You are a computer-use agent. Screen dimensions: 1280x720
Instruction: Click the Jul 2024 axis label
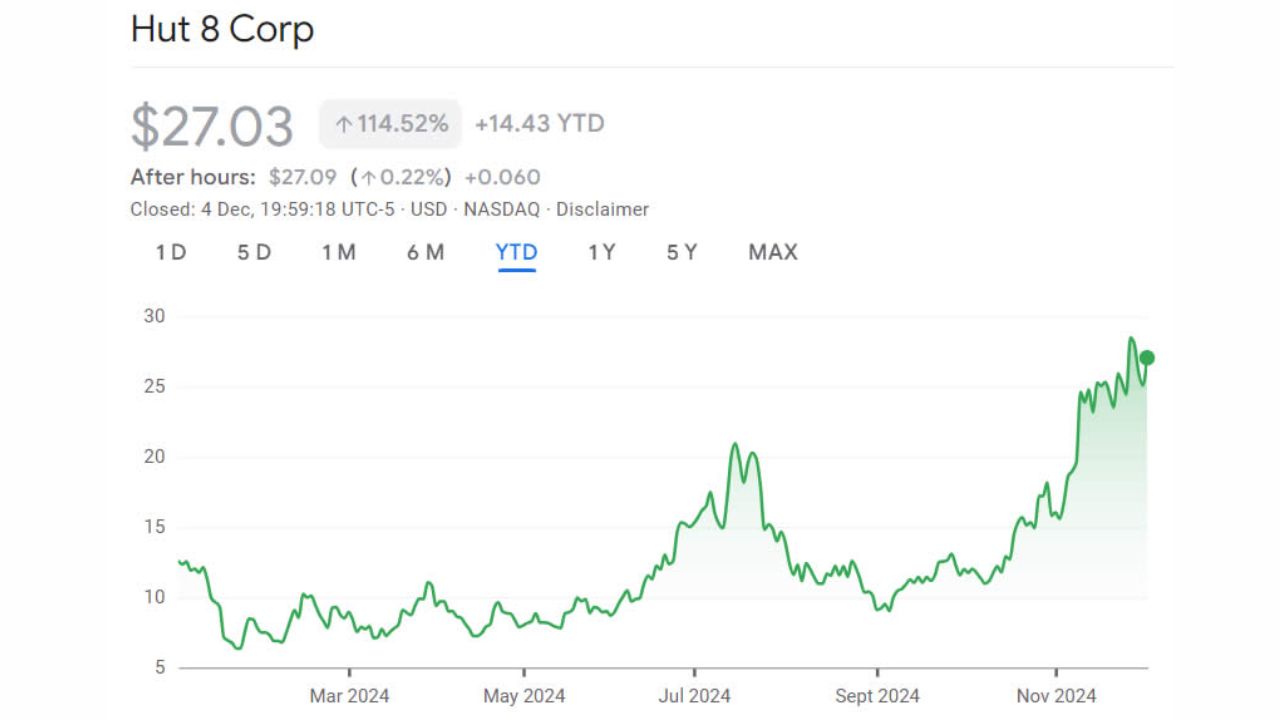coord(695,695)
